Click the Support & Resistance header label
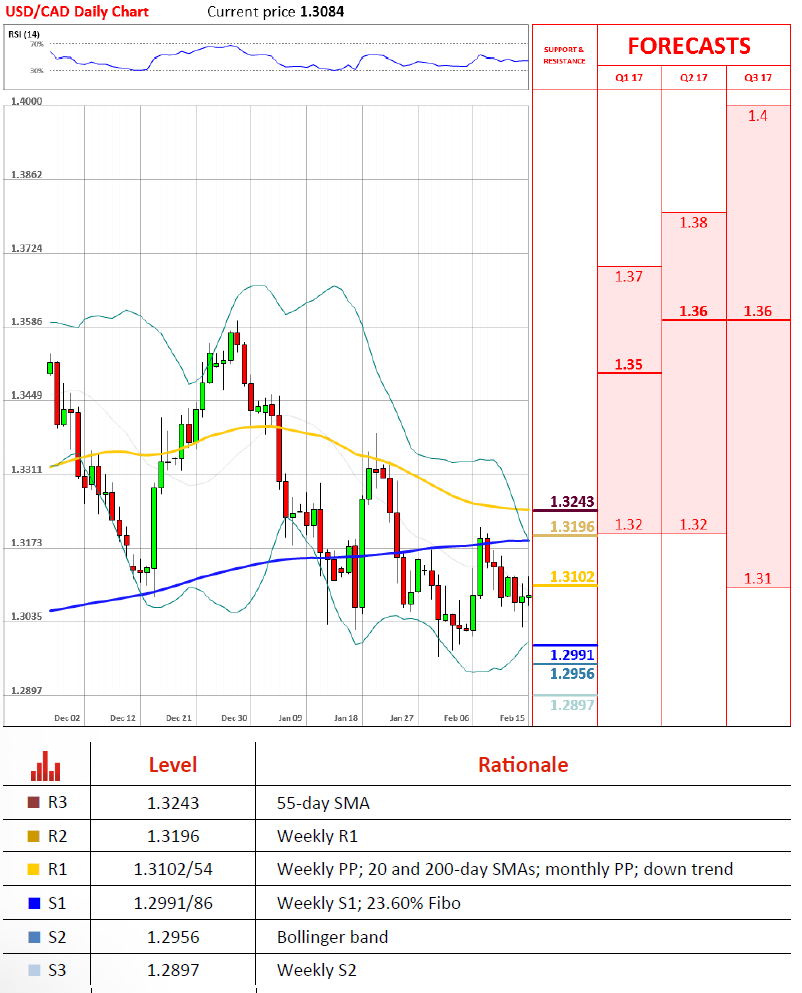Image resolution: width=802 pixels, height=993 pixels. pyautogui.click(x=564, y=55)
